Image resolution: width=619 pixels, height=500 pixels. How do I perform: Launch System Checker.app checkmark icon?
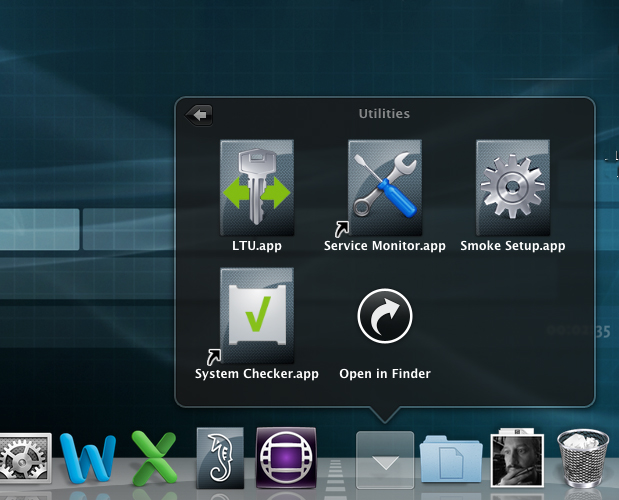(257, 315)
